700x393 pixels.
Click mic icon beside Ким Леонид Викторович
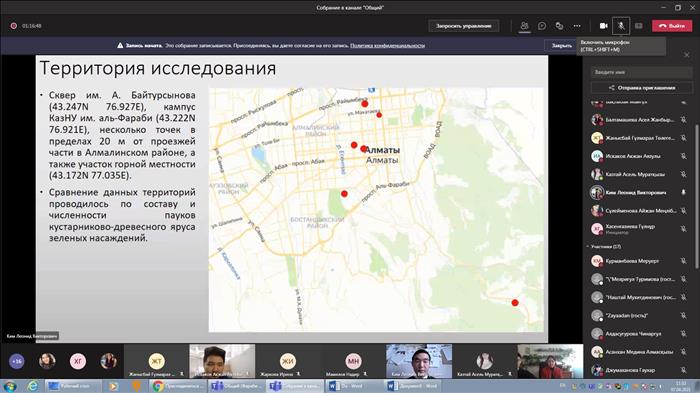point(683,192)
